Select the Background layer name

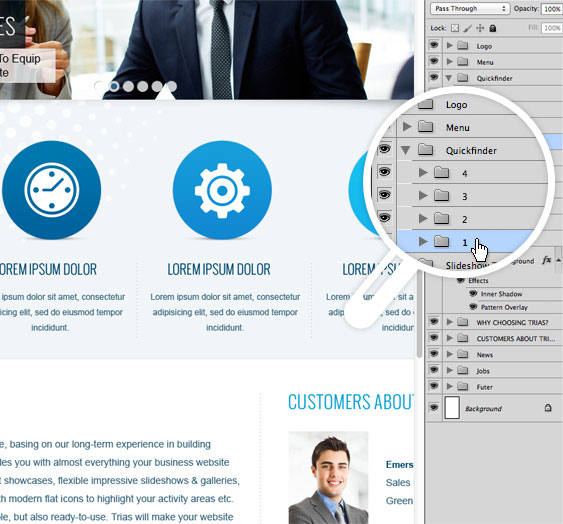click(483, 409)
